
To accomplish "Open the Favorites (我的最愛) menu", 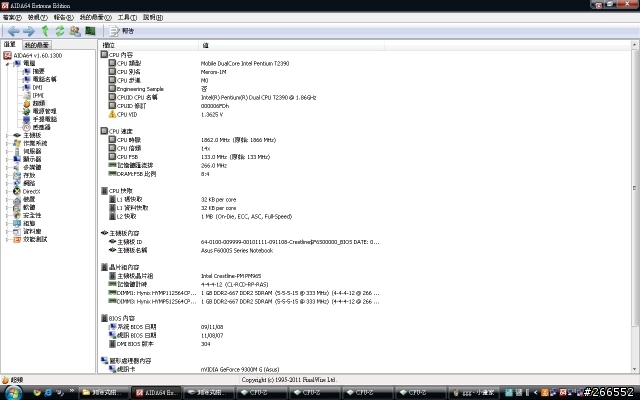I will 95,17.
